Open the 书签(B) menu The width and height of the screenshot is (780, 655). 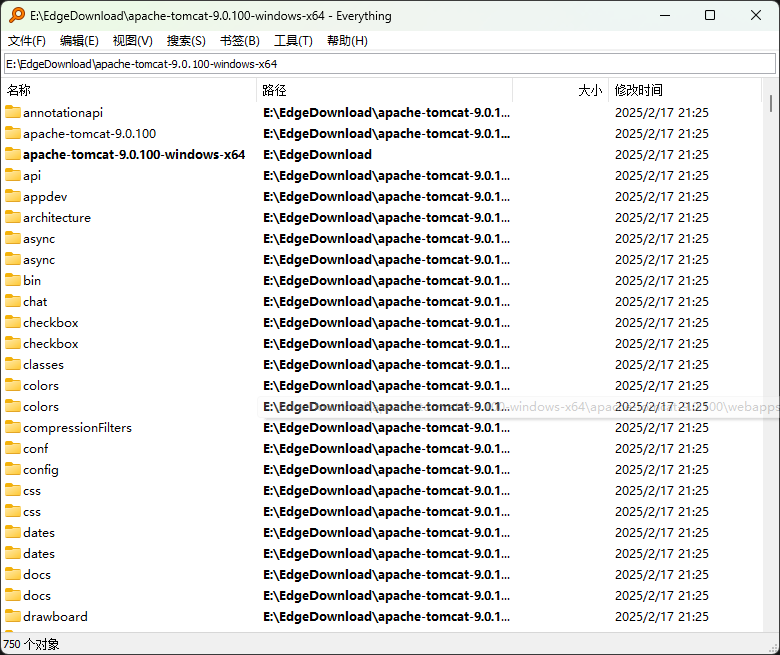239,41
